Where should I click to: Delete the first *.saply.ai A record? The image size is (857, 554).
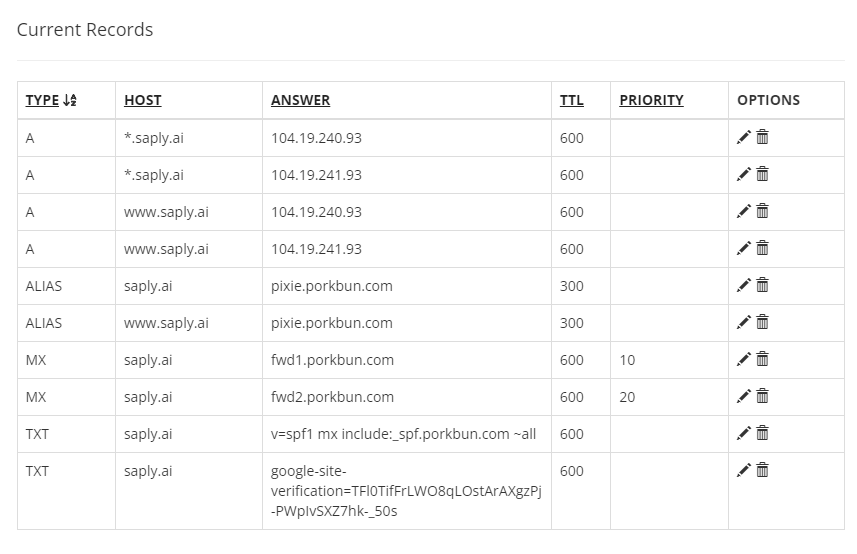762,138
